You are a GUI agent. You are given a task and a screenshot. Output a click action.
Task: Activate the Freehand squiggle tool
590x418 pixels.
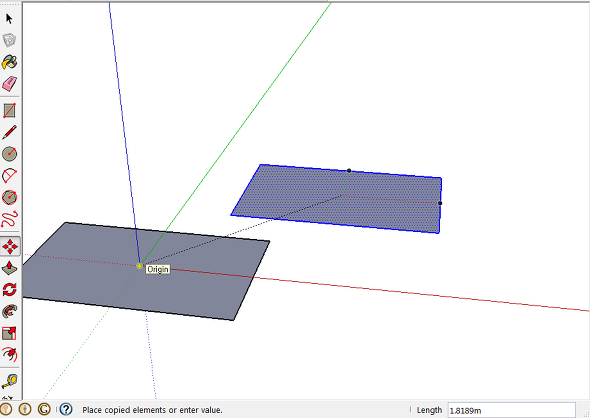pos(9,219)
